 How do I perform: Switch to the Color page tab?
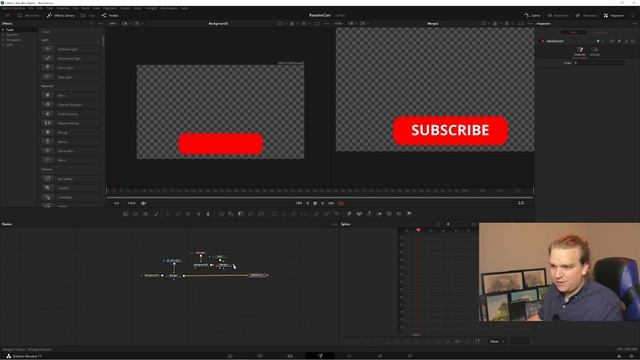(x=349, y=356)
